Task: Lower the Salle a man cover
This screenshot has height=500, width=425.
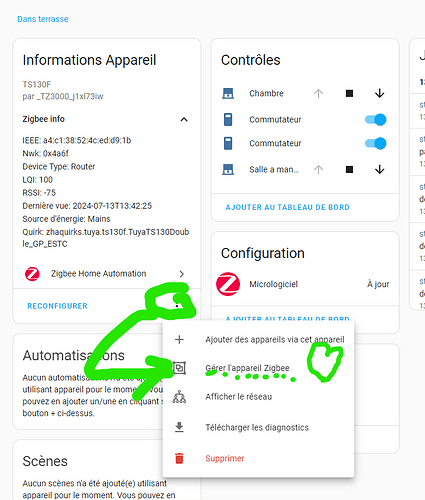Action: tap(379, 170)
